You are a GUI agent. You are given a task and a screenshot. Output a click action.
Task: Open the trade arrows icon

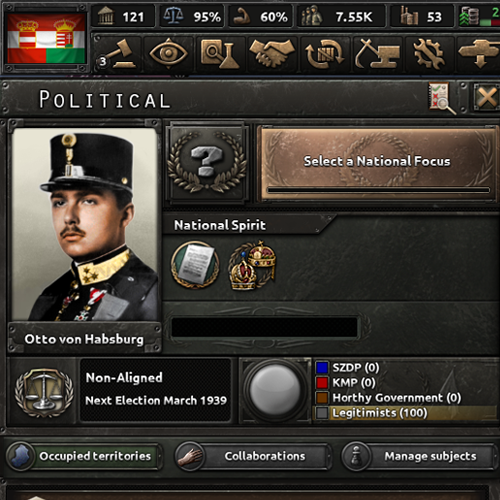point(325,53)
